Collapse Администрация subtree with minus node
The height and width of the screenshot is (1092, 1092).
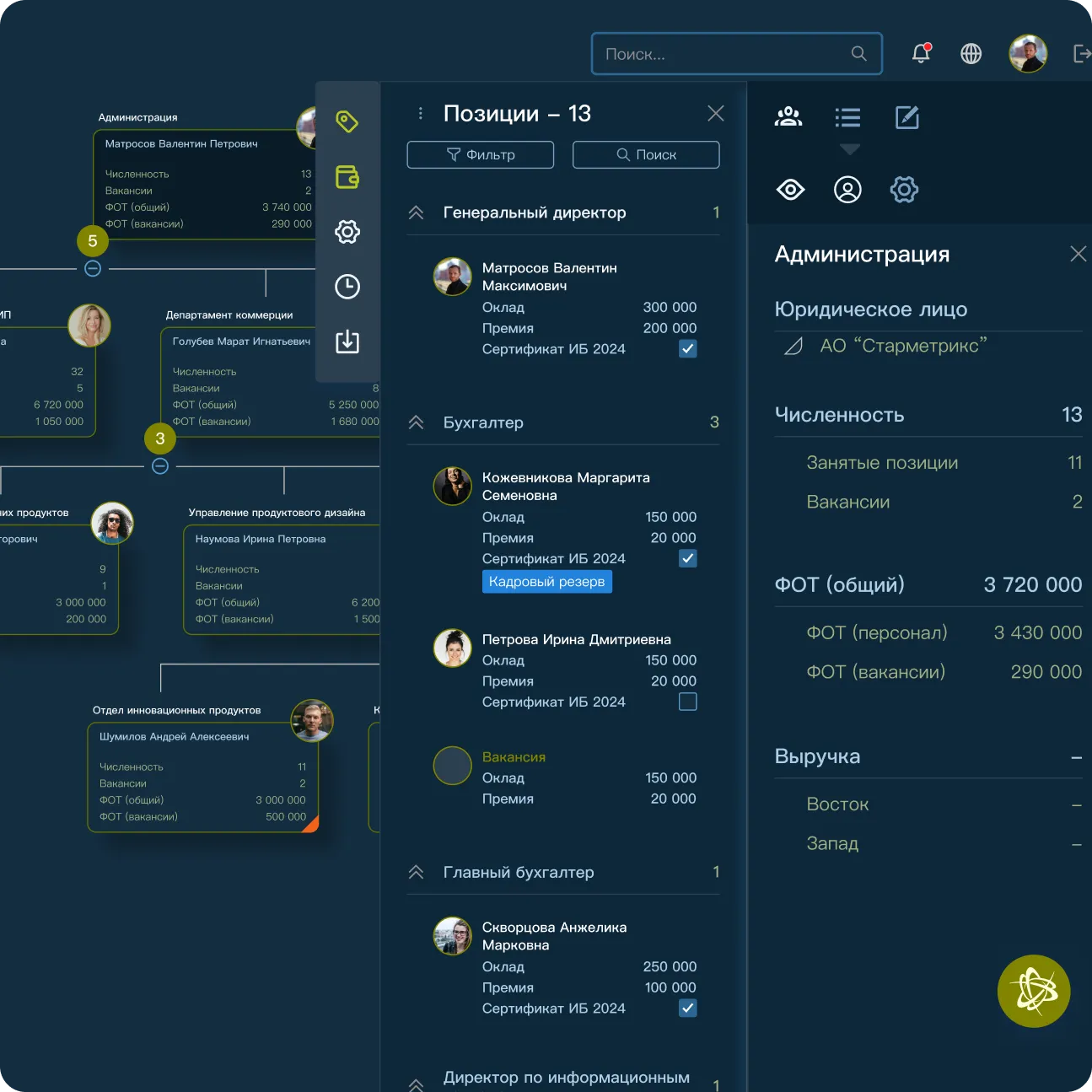coord(93,269)
